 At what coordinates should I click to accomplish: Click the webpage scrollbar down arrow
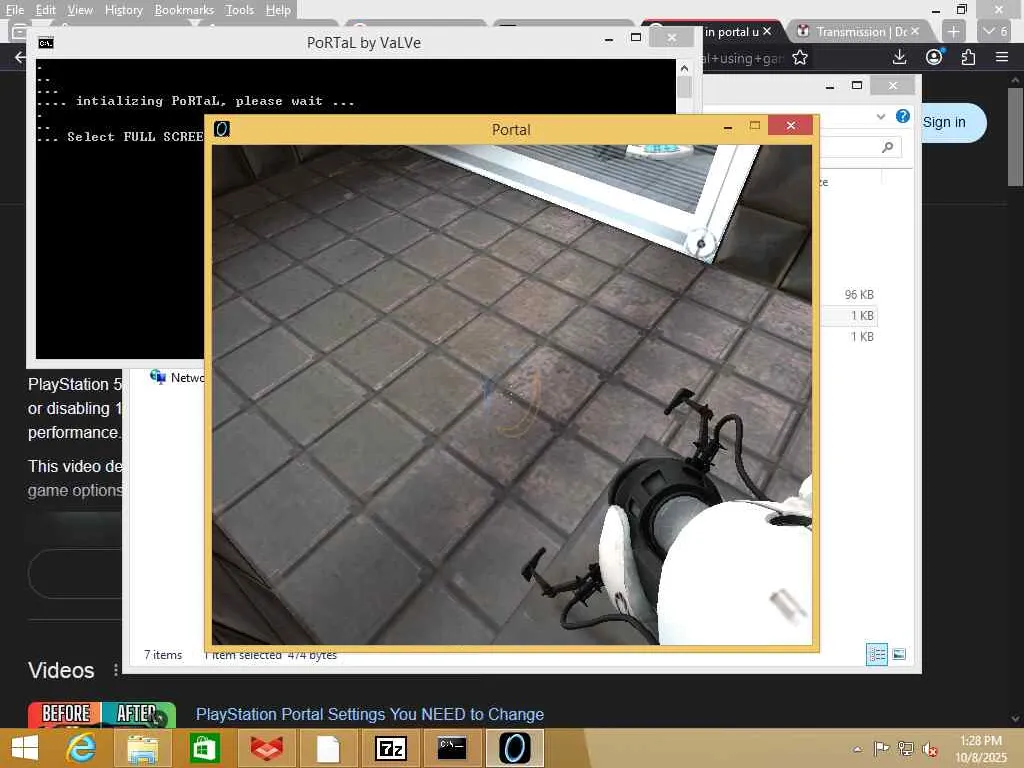(1015, 718)
